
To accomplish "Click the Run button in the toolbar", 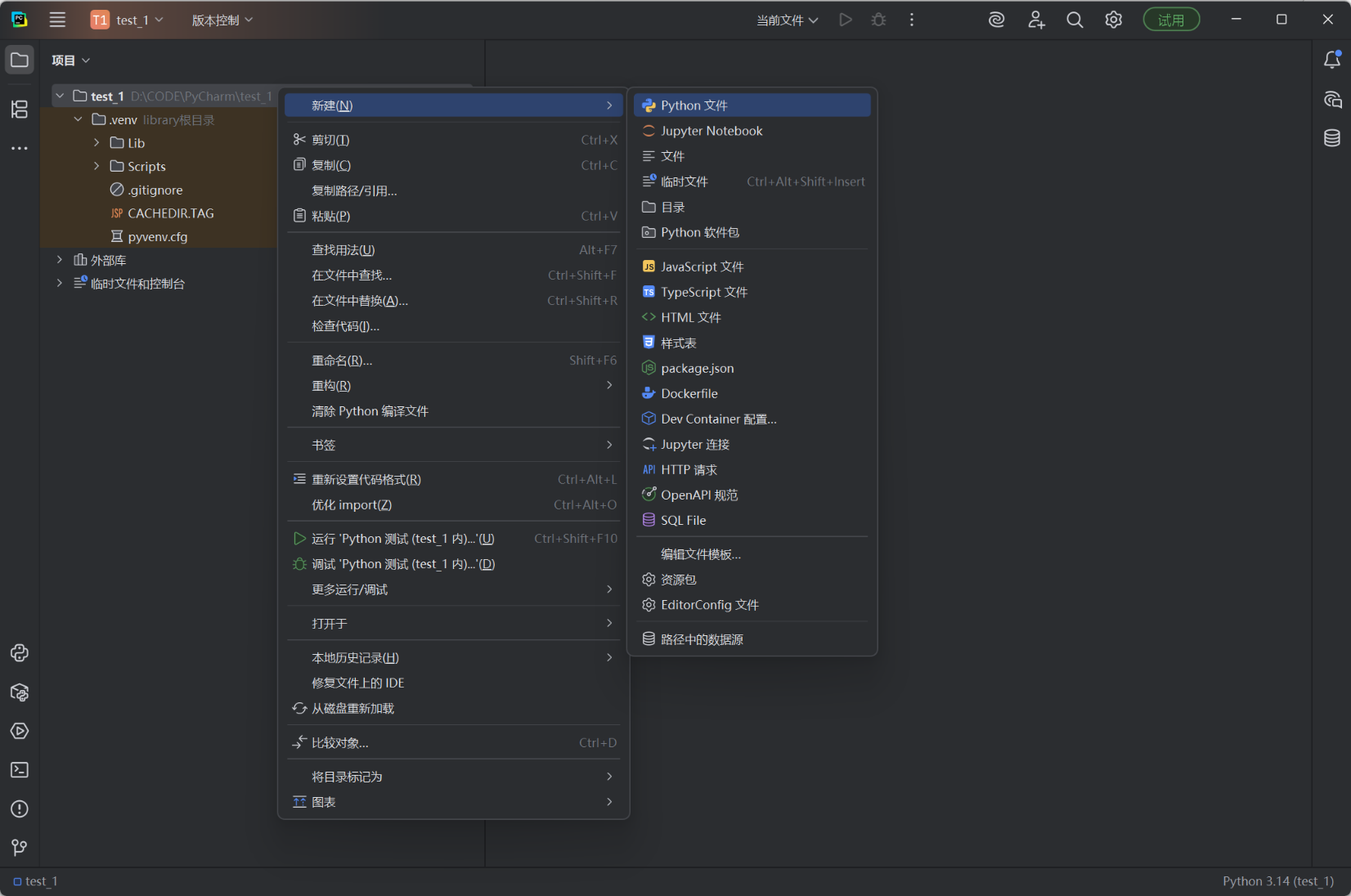I will click(846, 20).
